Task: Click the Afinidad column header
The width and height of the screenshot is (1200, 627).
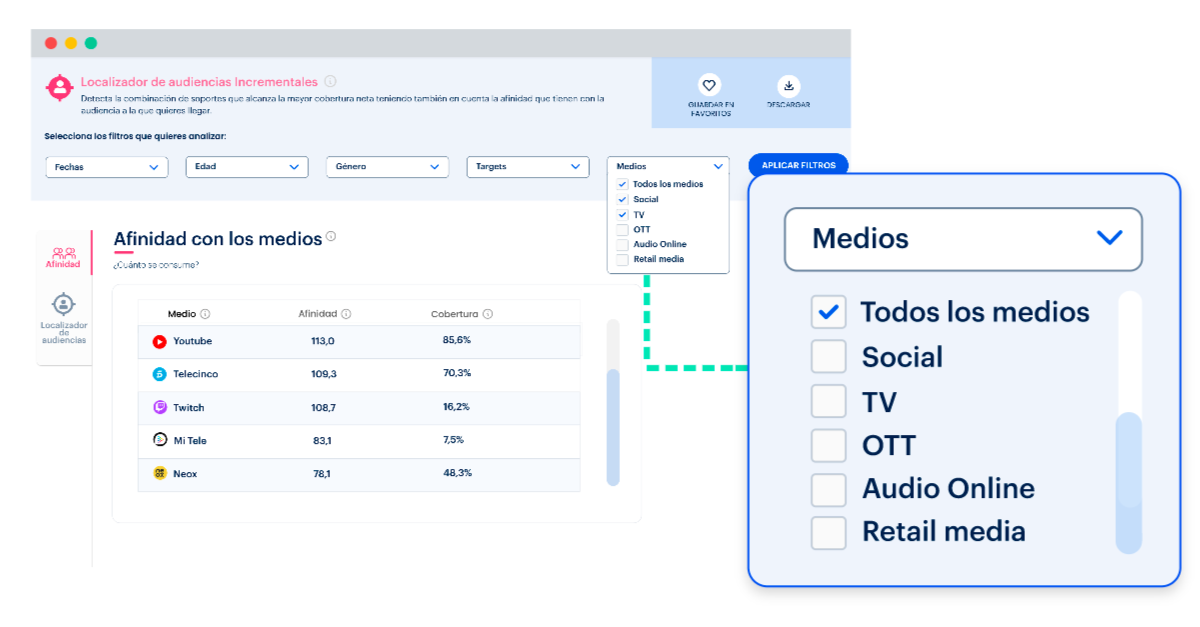Action: (x=318, y=314)
